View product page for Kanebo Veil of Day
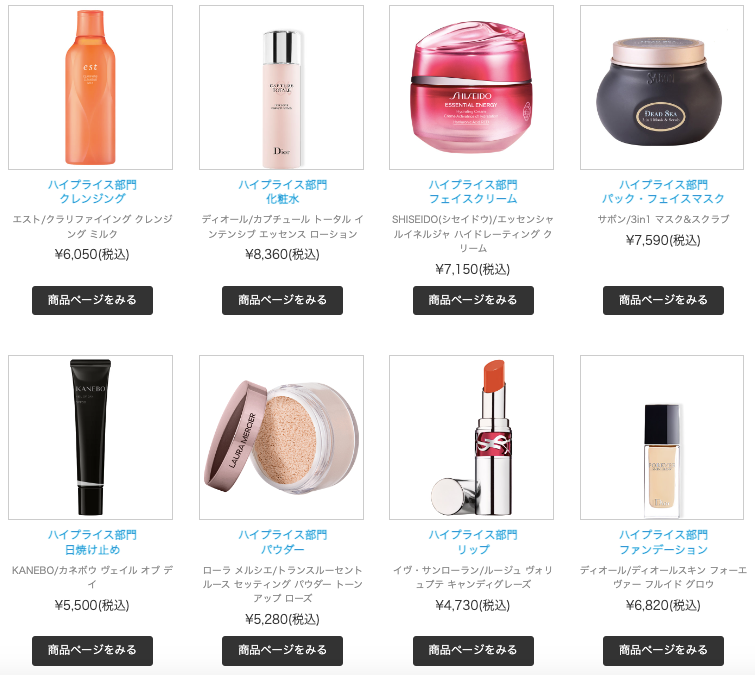 pyautogui.click(x=92, y=650)
